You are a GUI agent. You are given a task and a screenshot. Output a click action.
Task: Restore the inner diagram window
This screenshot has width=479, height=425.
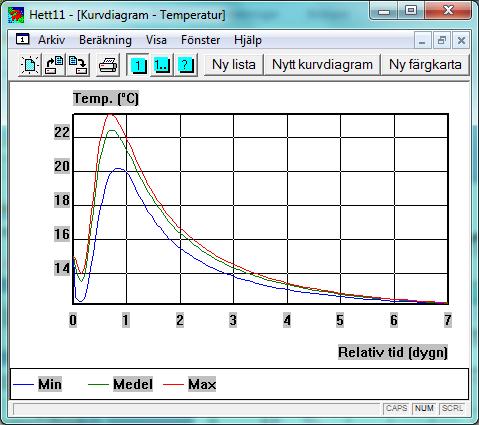pos(442,40)
